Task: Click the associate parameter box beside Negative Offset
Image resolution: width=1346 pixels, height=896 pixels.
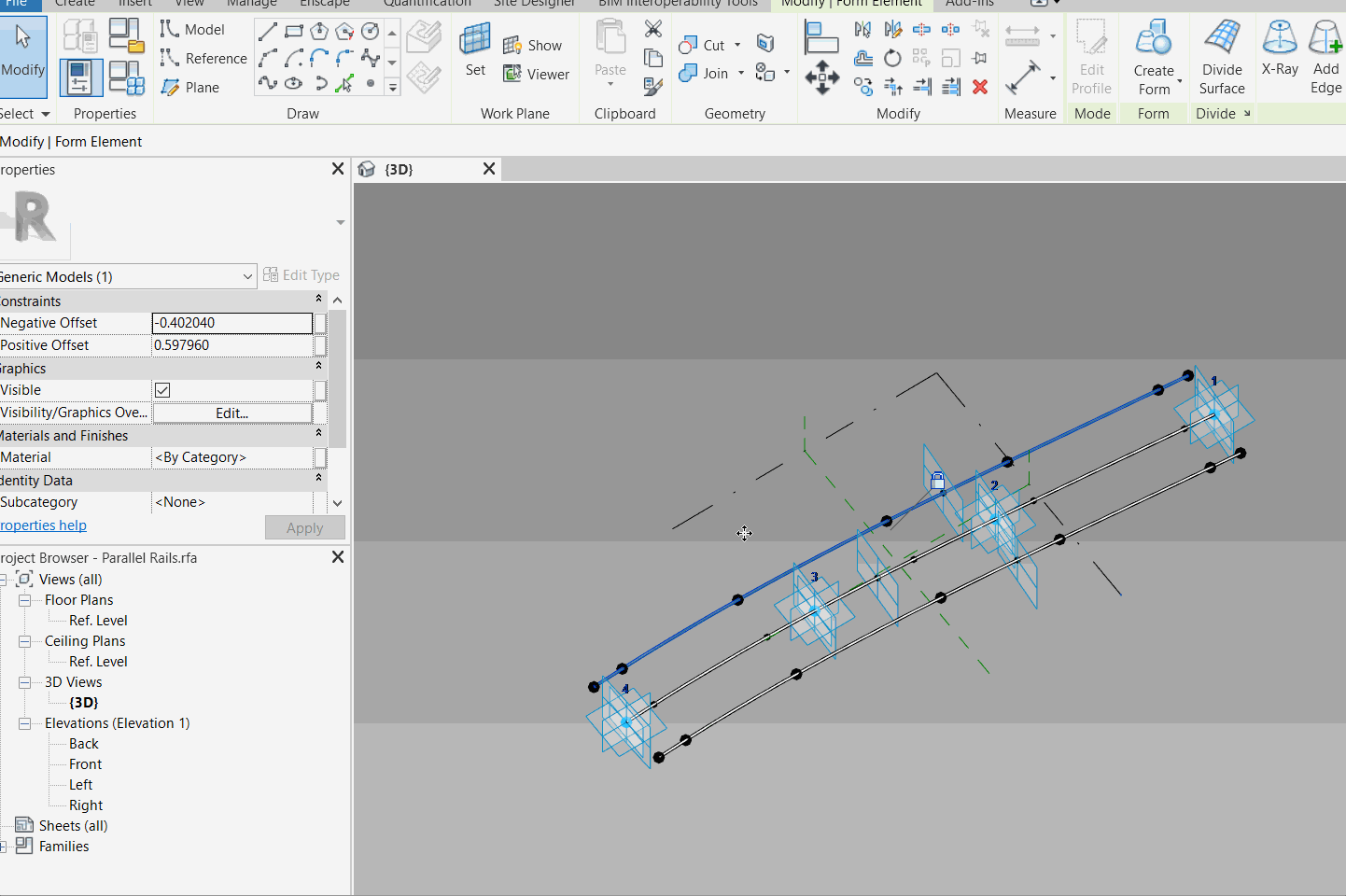Action: (319, 322)
